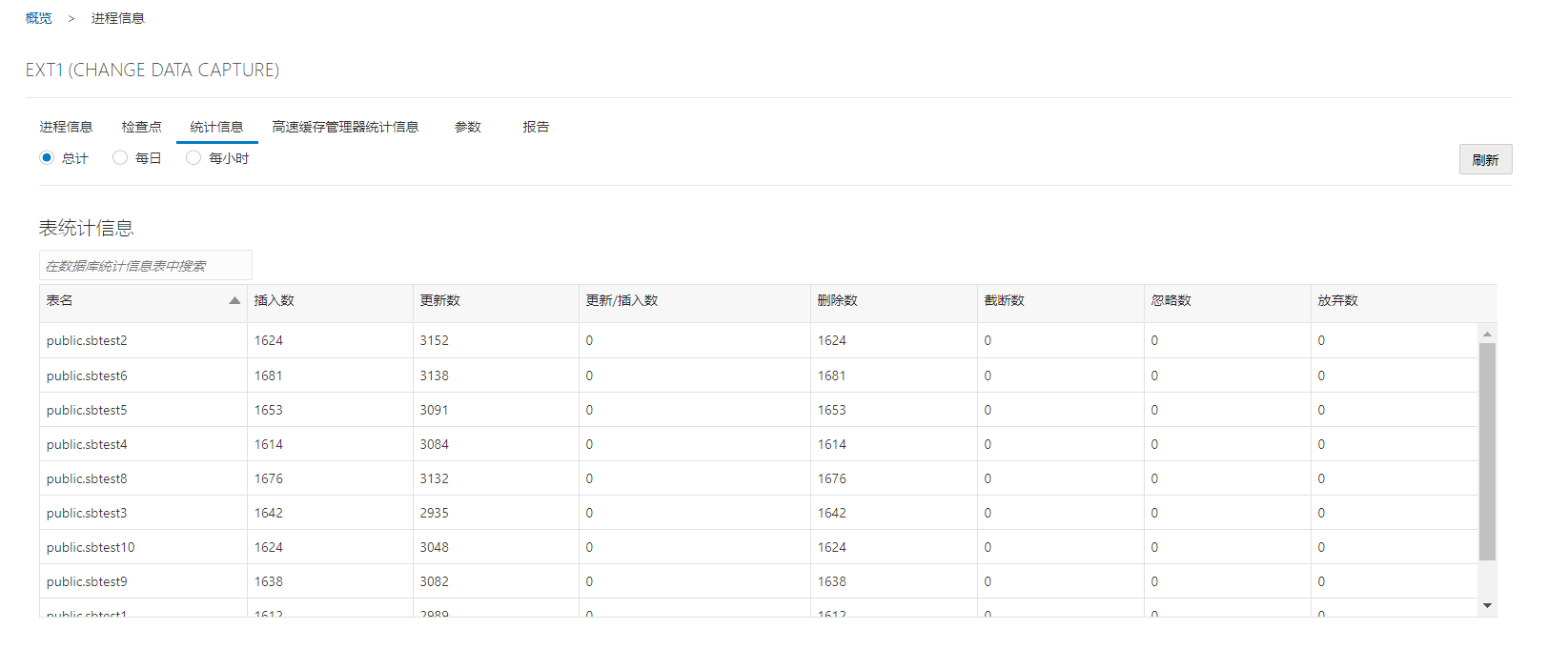
Task: Click the table scrollbar up arrow
Action: (1487, 334)
